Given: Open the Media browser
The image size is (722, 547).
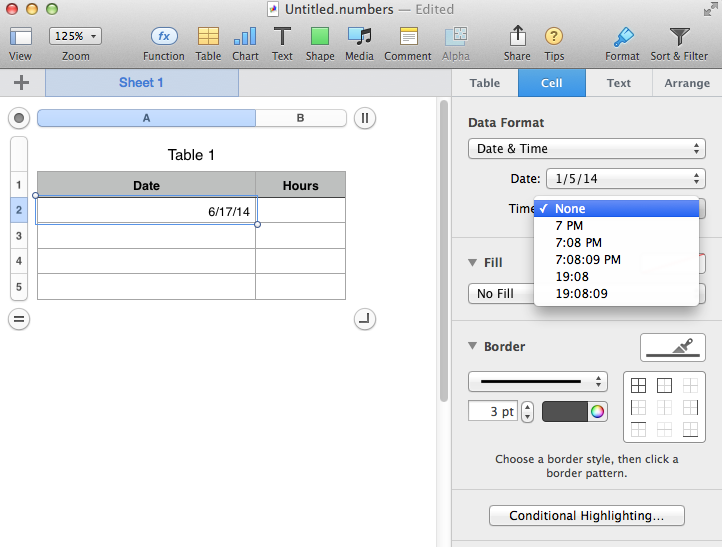Looking at the screenshot, I should pyautogui.click(x=359, y=44).
